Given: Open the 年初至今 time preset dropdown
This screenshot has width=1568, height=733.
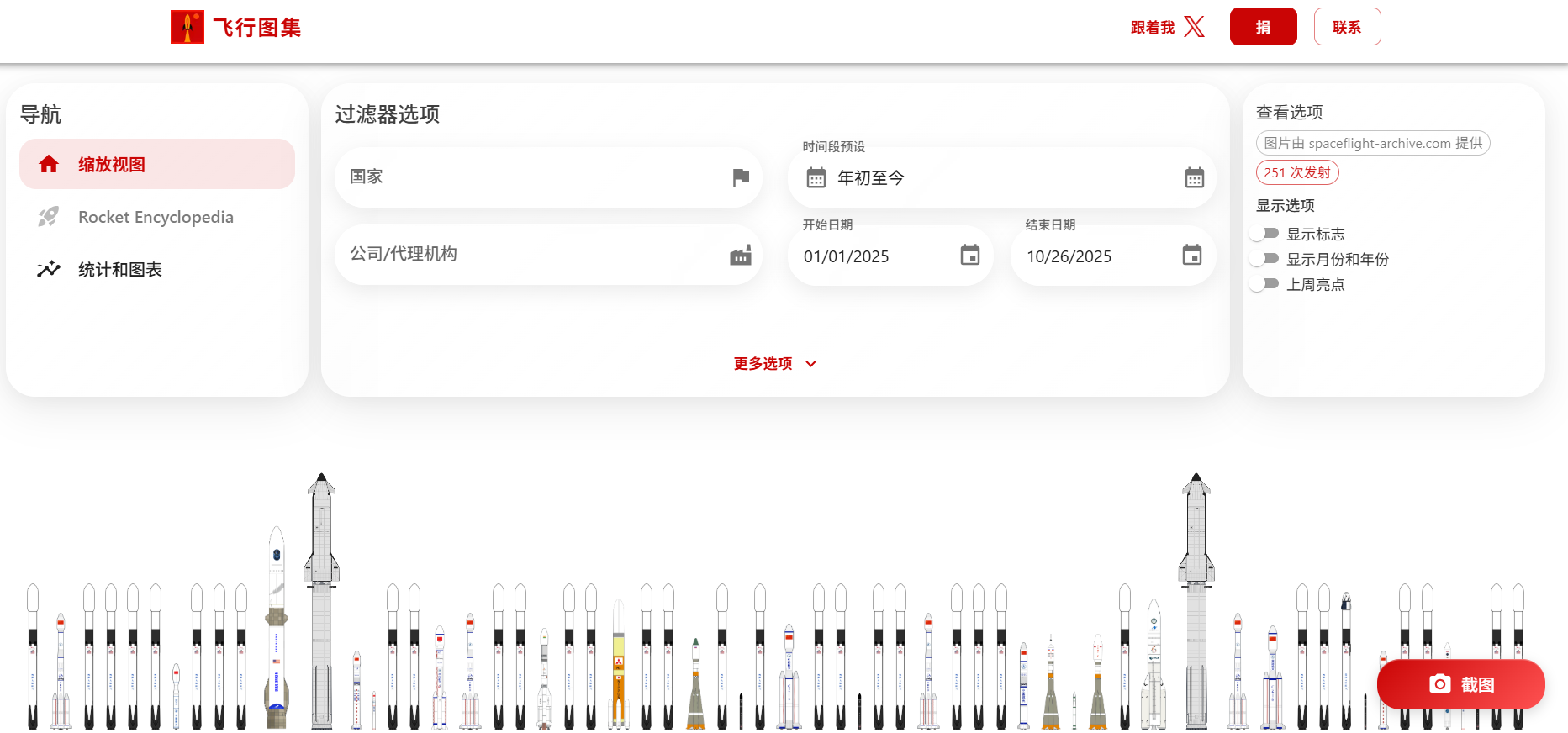Looking at the screenshot, I should 1000,178.
